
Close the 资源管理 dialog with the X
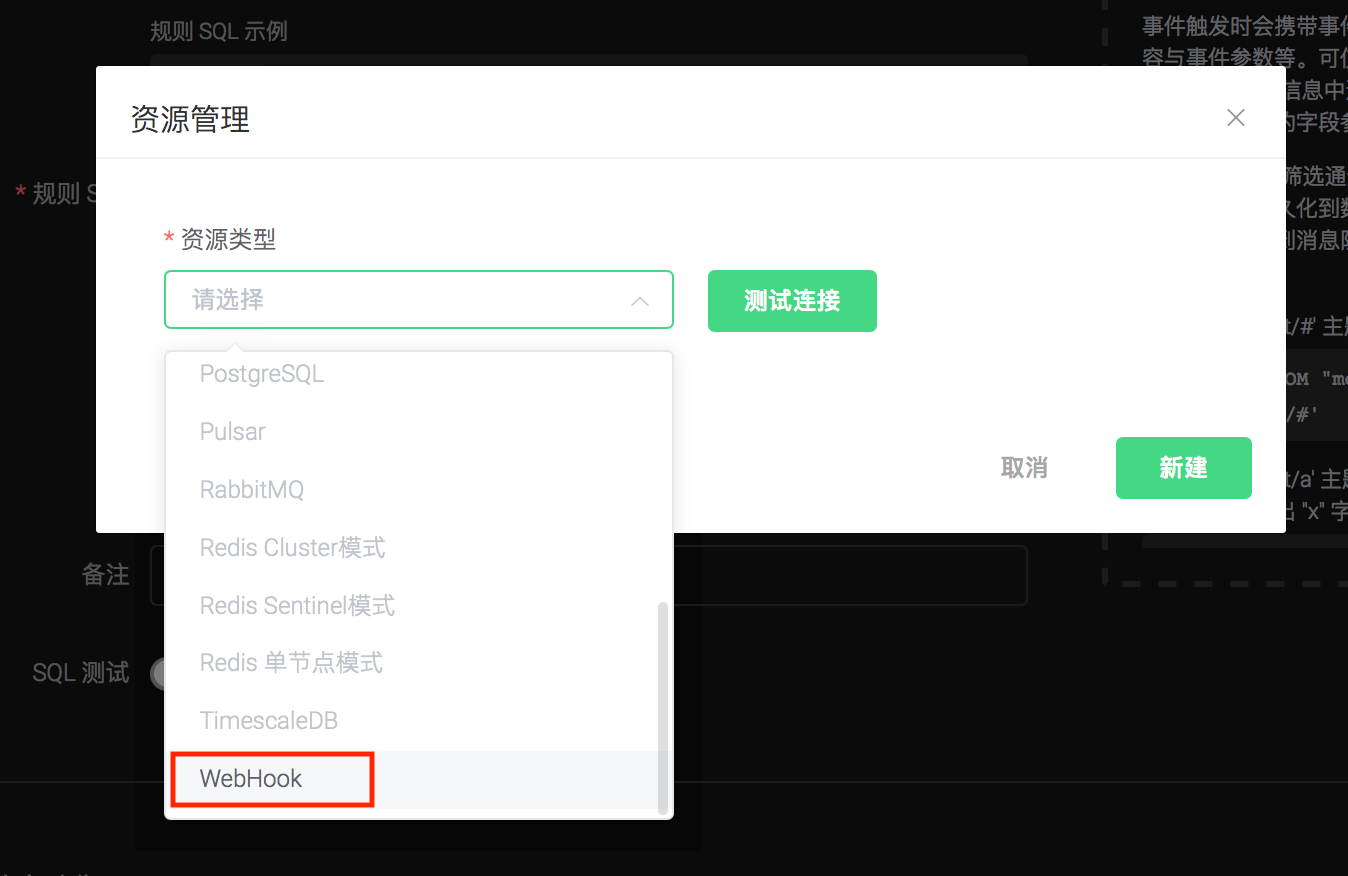click(x=1235, y=117)
